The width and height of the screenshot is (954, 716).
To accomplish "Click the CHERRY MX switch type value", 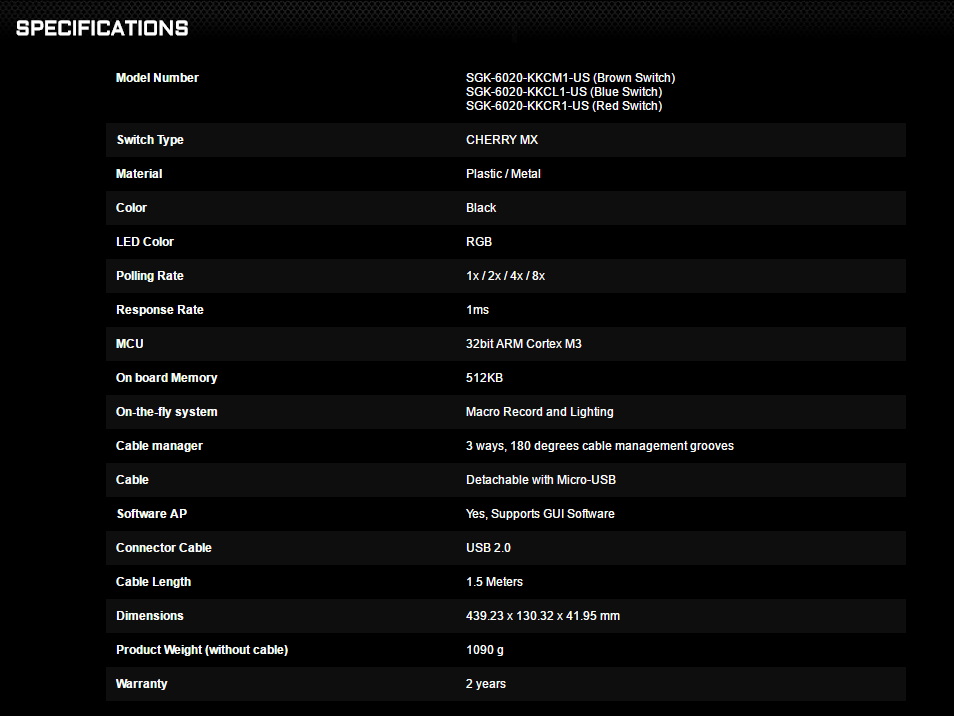I will pos(502,140).
